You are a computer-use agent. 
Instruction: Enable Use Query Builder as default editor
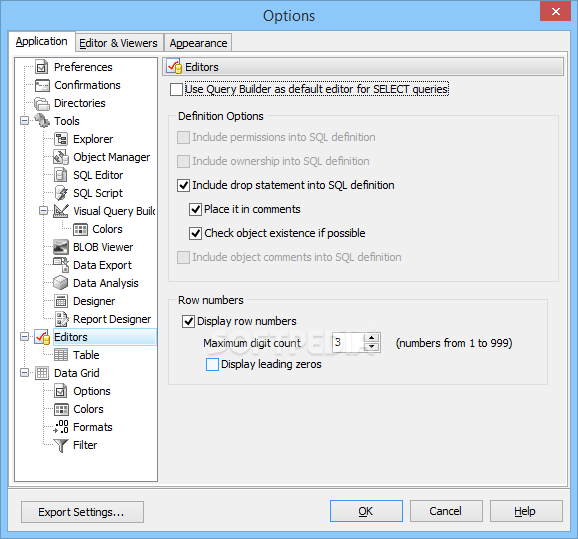[176, 90]
